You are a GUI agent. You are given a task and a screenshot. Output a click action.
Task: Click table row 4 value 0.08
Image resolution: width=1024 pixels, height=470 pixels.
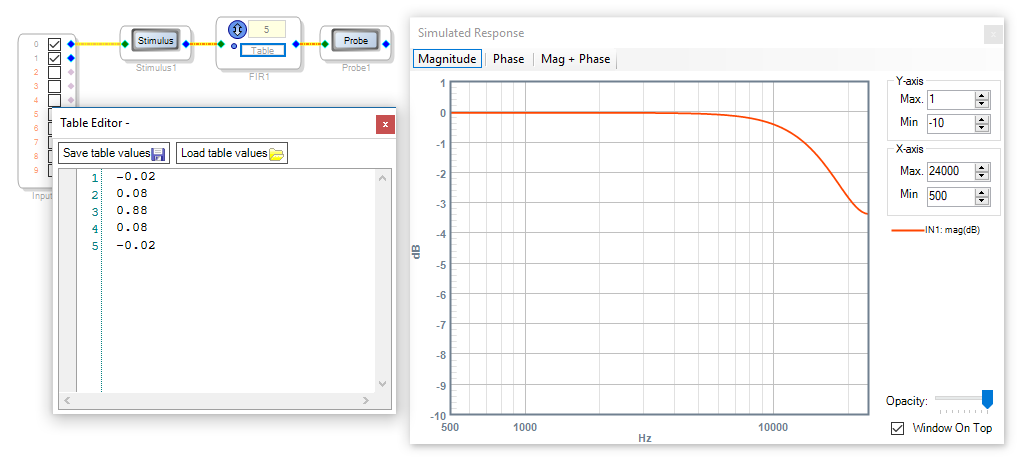point(132,228)
